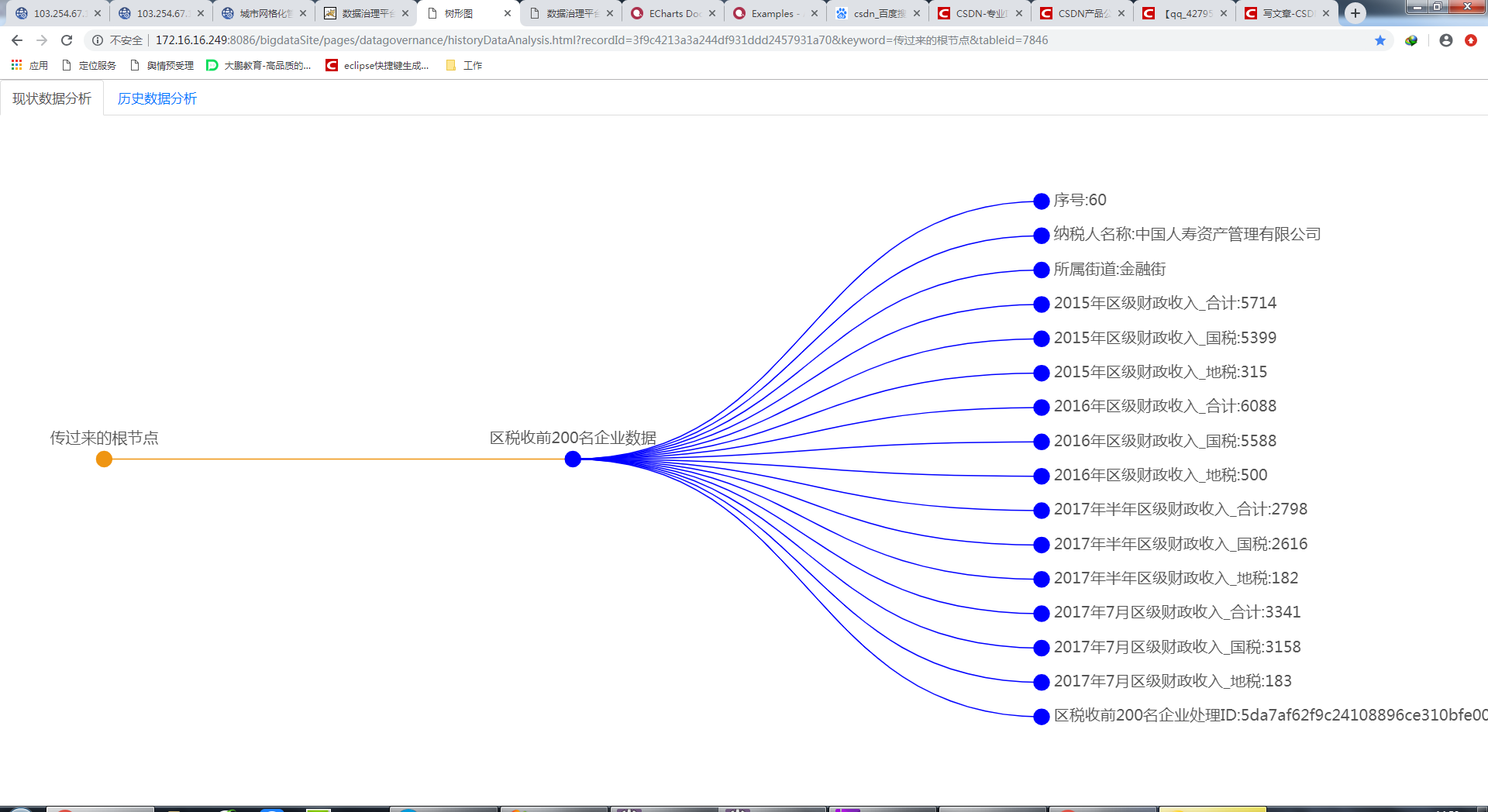This screenshot has width=1488, height=812.
Task: Switch to the 历史数据分析 tab
Action: coord(157,98)
